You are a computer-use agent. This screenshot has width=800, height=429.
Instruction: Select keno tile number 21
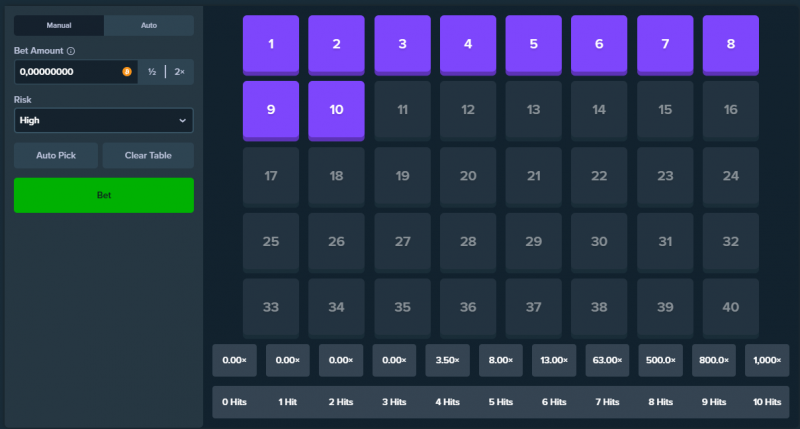click(x=534, y=177)
